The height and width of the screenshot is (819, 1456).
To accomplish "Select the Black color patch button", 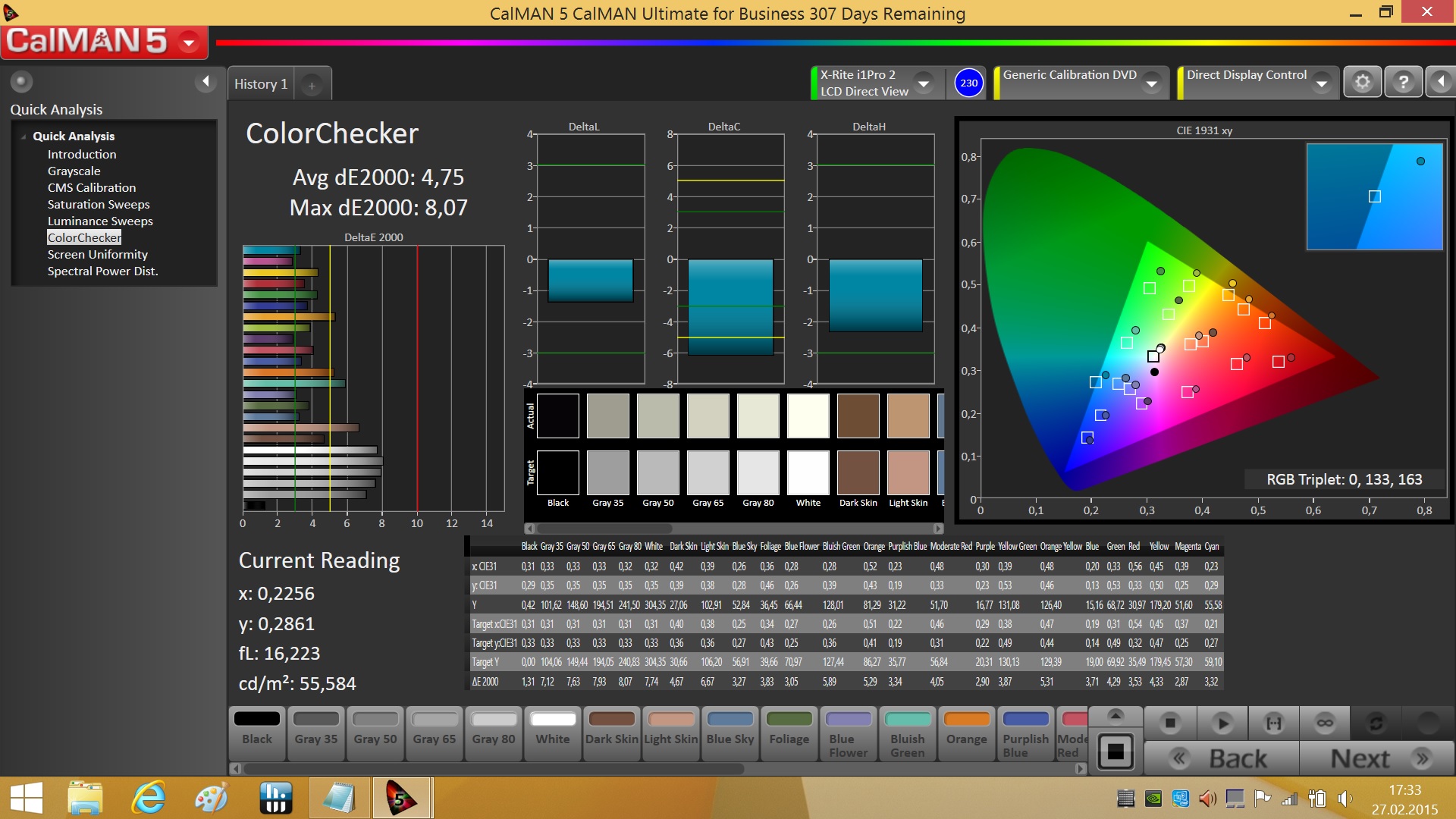I will pyautogui.click(x=257, y=733).
